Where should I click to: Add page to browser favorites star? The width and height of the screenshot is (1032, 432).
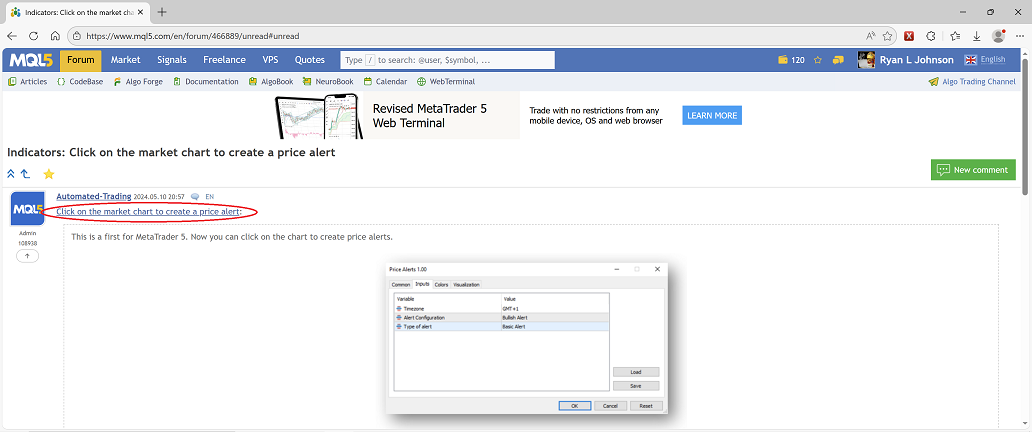(x=888, y=36)
